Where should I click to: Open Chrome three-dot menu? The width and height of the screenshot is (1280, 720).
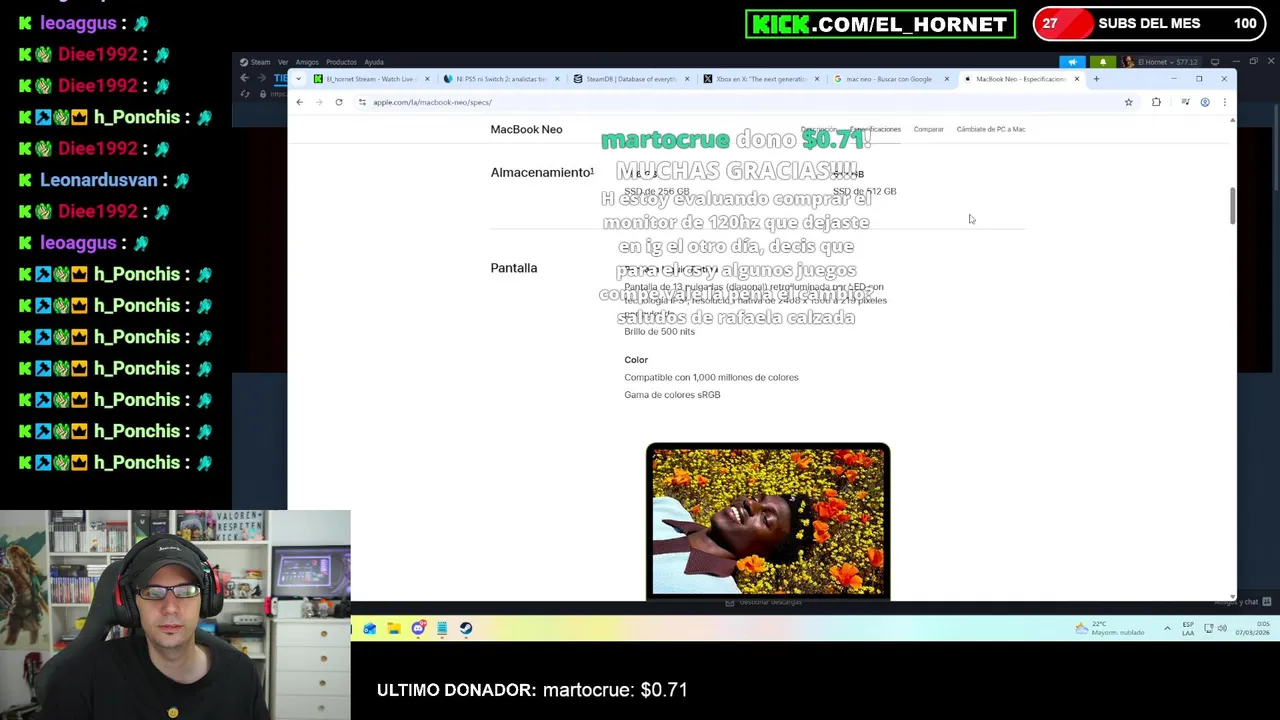pos(1224,102)
